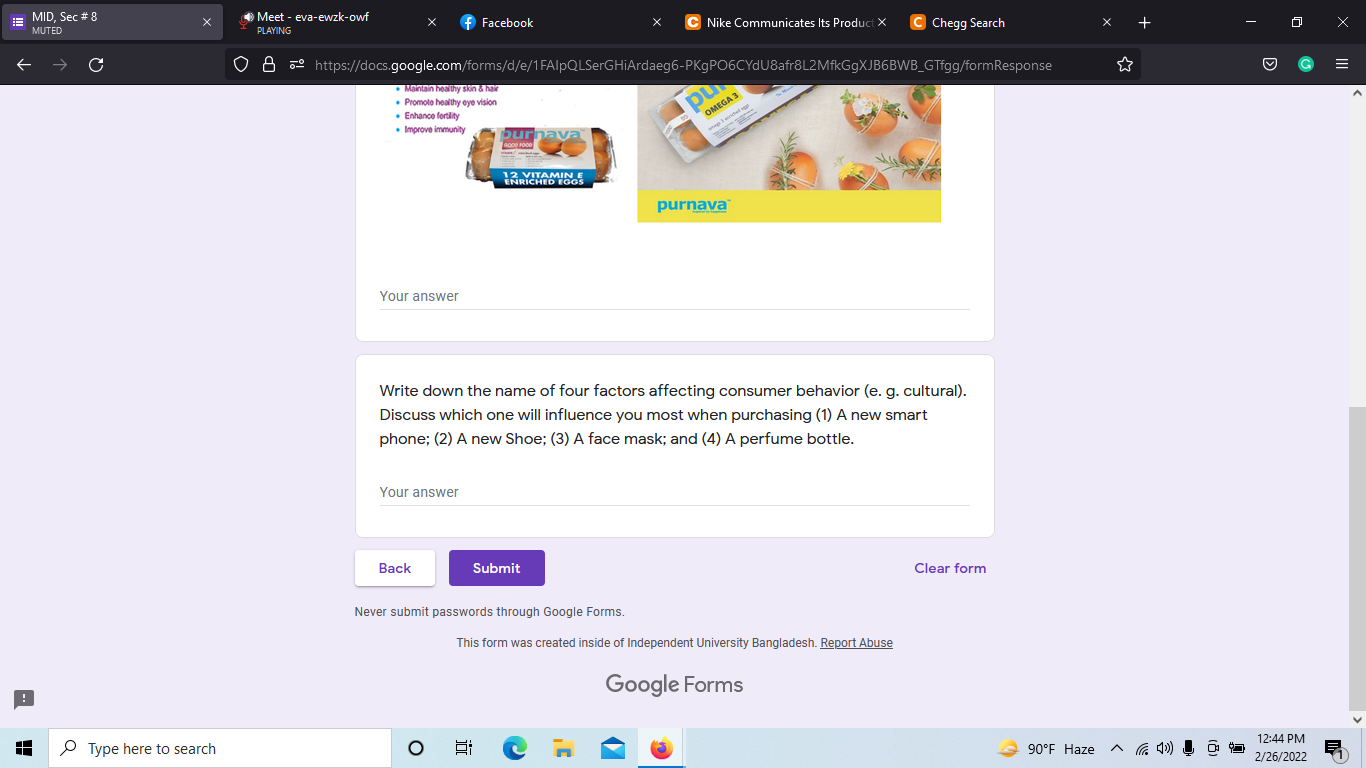Open the Windows Start menu
The image size is (1366, 768).
pyautogui.click(x=24, y=748)
